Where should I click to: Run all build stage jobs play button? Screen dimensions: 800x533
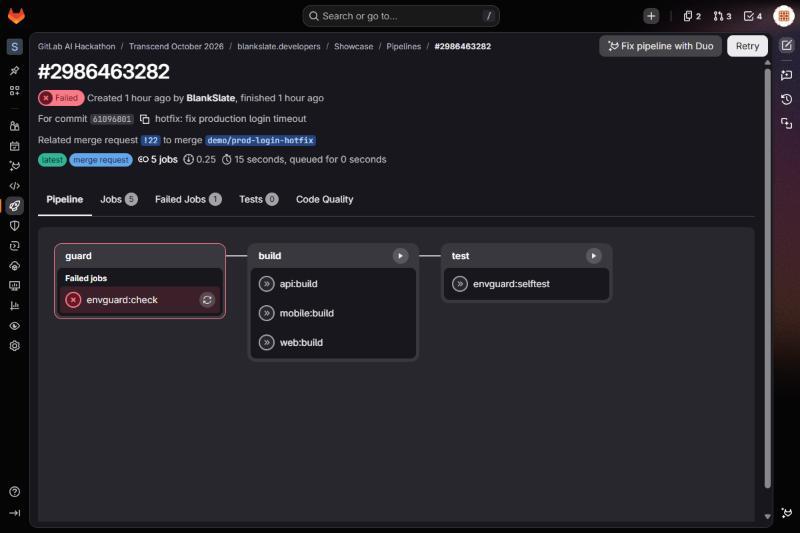coord(401,256)
